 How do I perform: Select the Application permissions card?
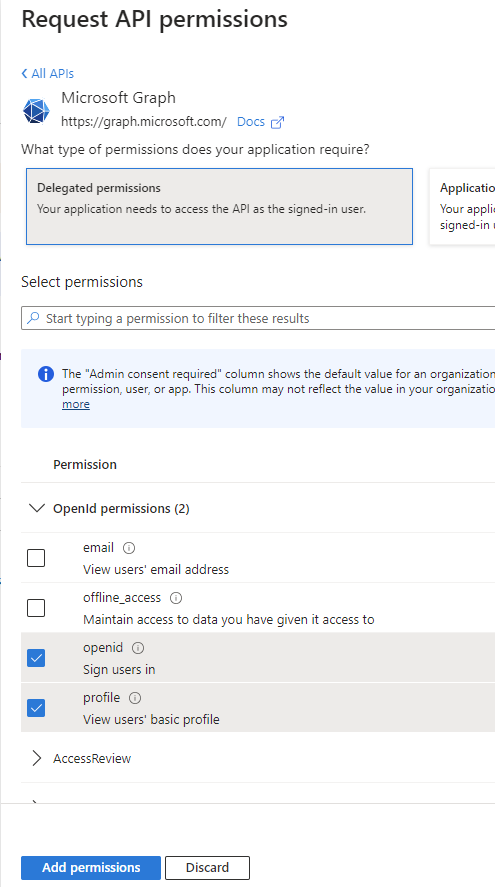click(462, 206)
